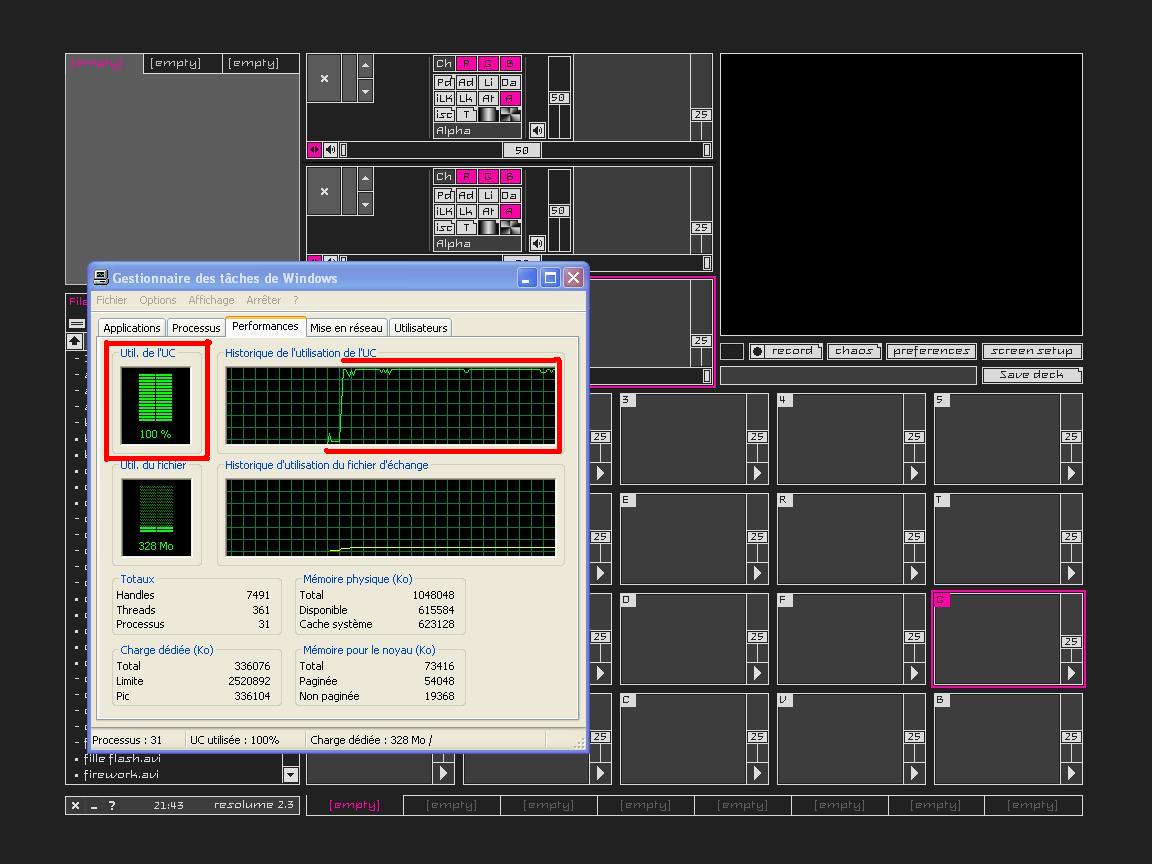The image size is (1152, 864).
Task: Click the file list up-folder arrow icon
Action: pyautogui.click(x=74, y=341)
